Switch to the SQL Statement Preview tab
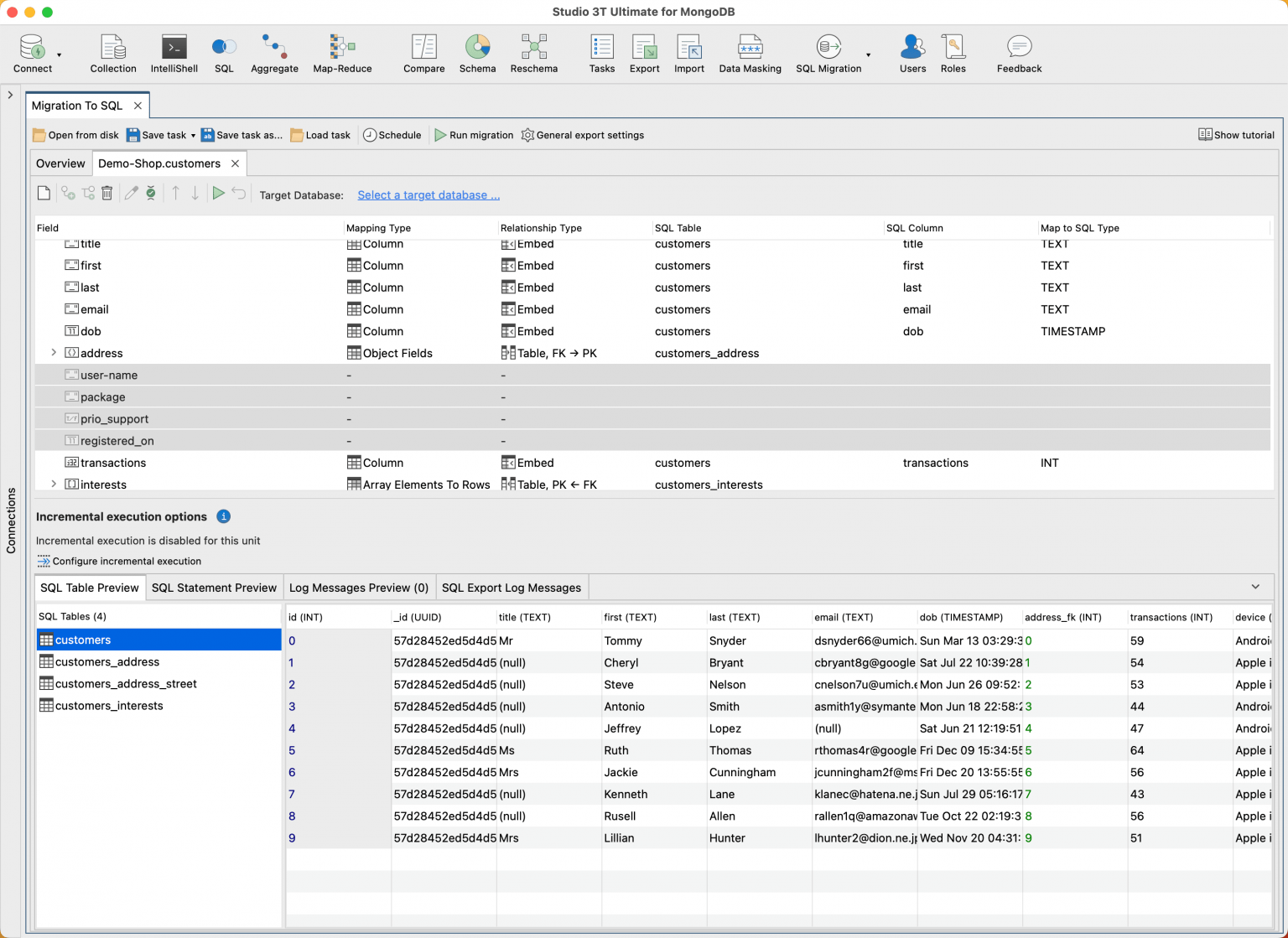Viewport: 1288px width, 938px height. pyautogui.click(x=214, y=587)
